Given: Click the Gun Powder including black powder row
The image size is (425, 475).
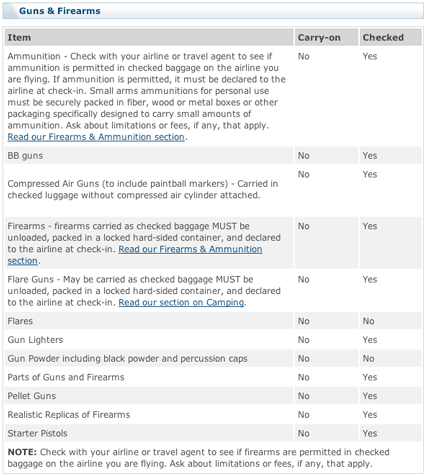Looking at the screenshot, I should click(213, 358).
